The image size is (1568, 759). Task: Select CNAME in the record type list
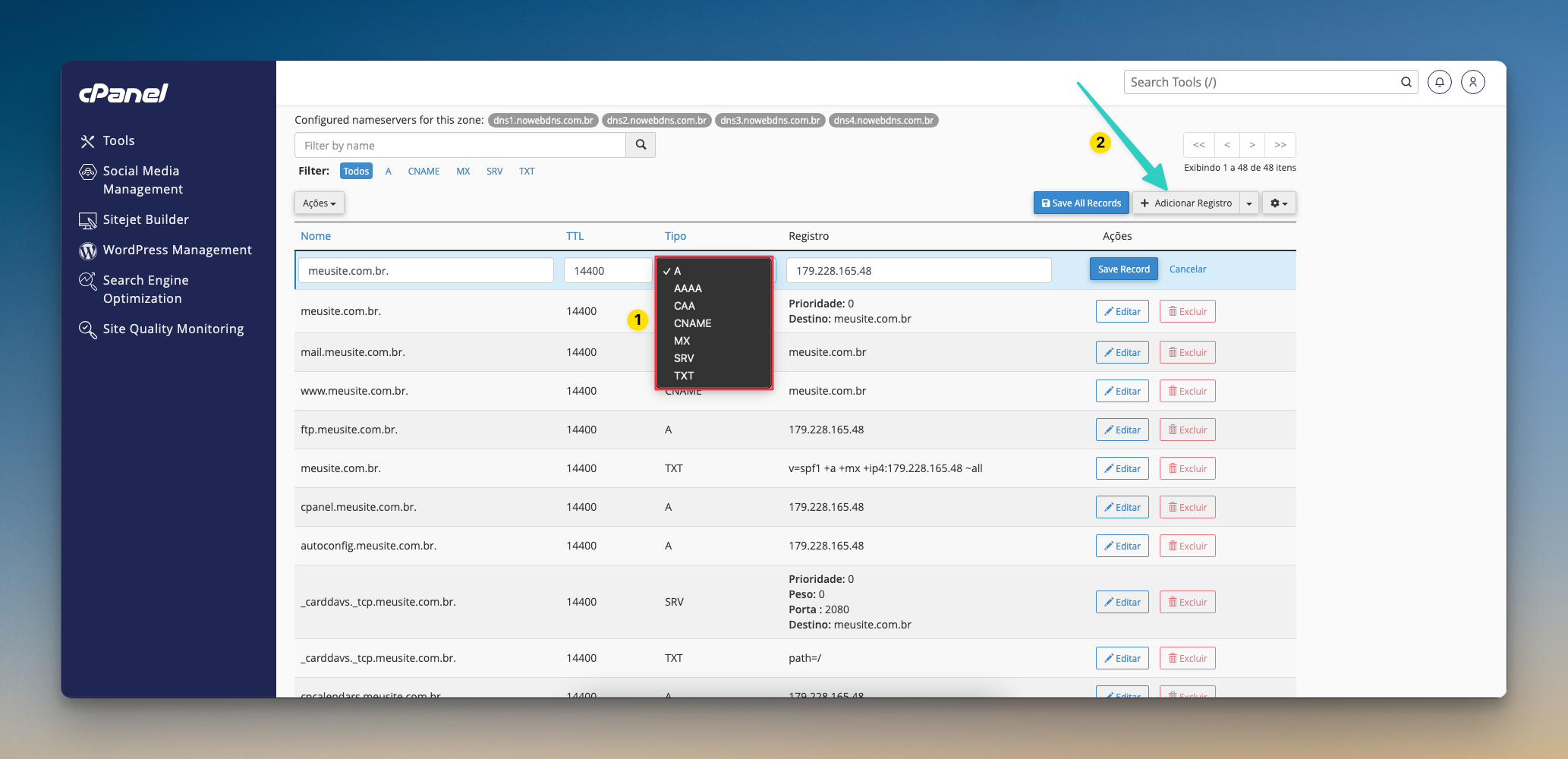[692, 323]
